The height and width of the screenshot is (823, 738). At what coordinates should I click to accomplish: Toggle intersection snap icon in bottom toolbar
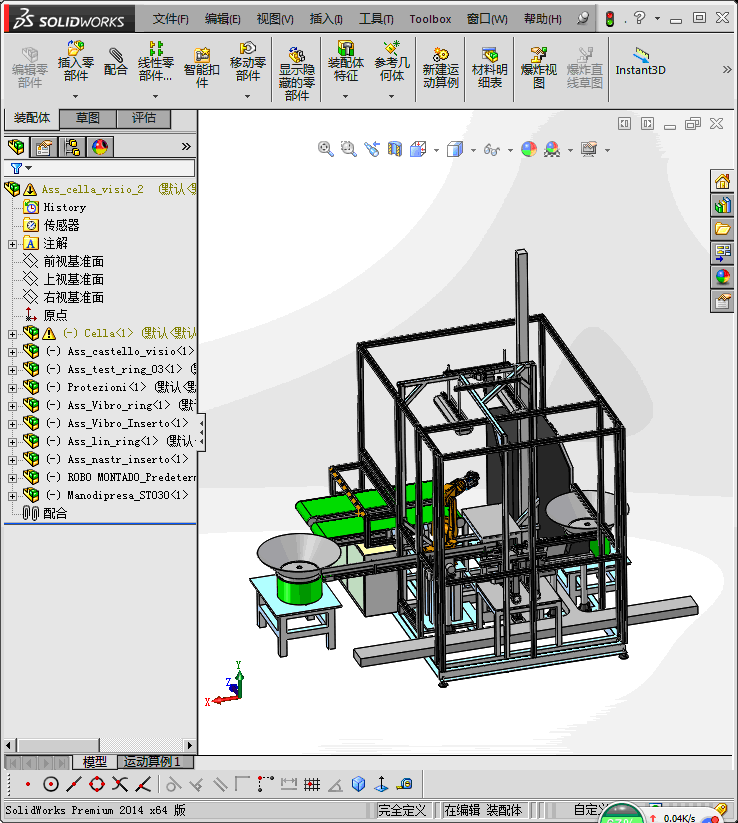(120, 784)
